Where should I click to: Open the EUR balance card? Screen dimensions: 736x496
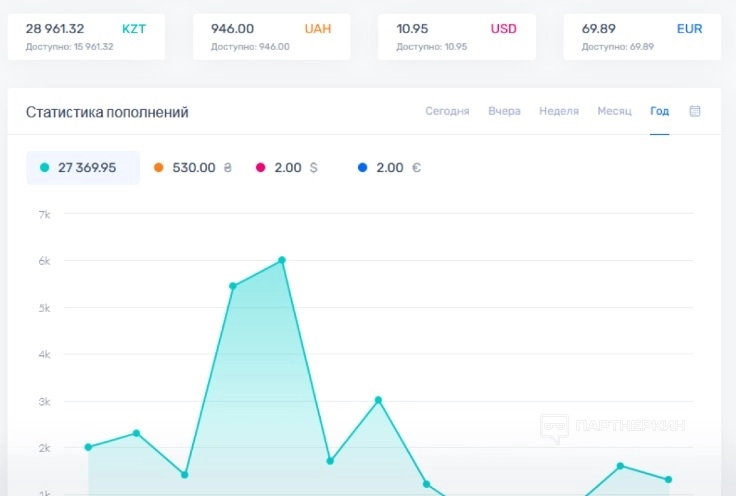(x=642, y=37)
